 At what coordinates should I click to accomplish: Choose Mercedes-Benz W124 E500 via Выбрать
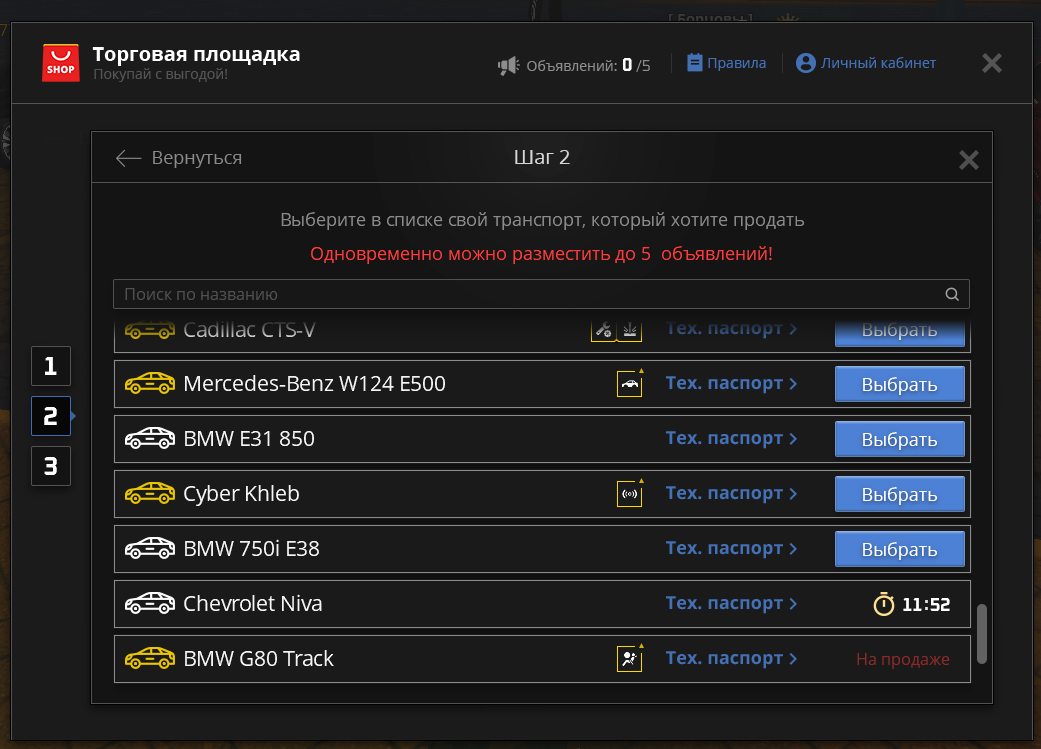tap(900, 384)
